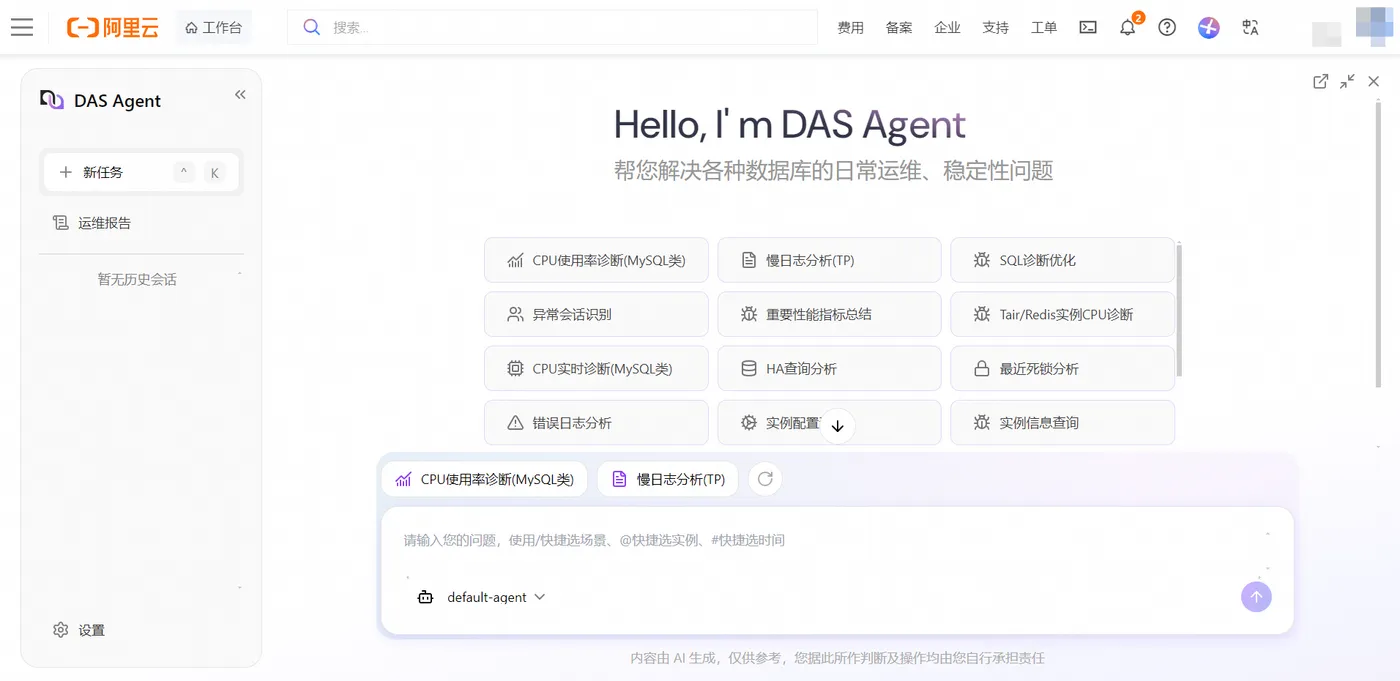Screen dimensions: 1400x681
Task: Open the hamburger navigation menu
Action: pos(22,27)
